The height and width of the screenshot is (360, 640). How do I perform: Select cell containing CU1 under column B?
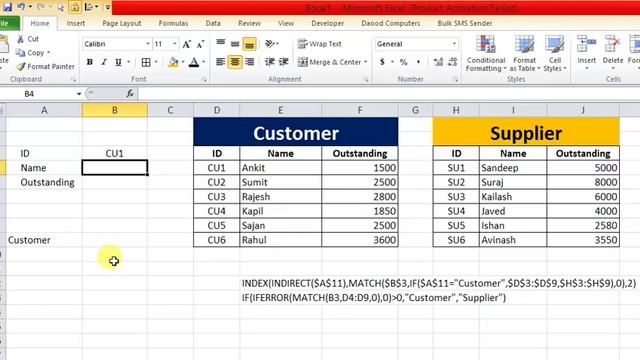pyautogui.click(x=115, y=153)
